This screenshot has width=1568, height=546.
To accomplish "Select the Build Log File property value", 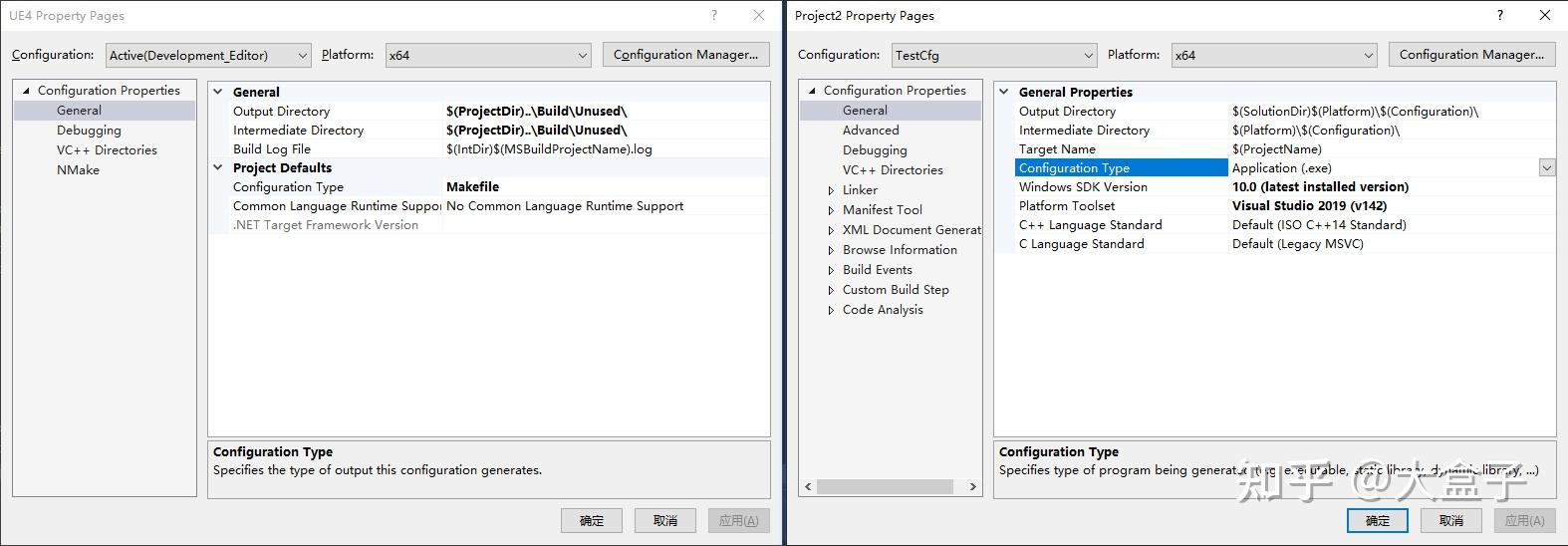I will click(x=549, y=149).
